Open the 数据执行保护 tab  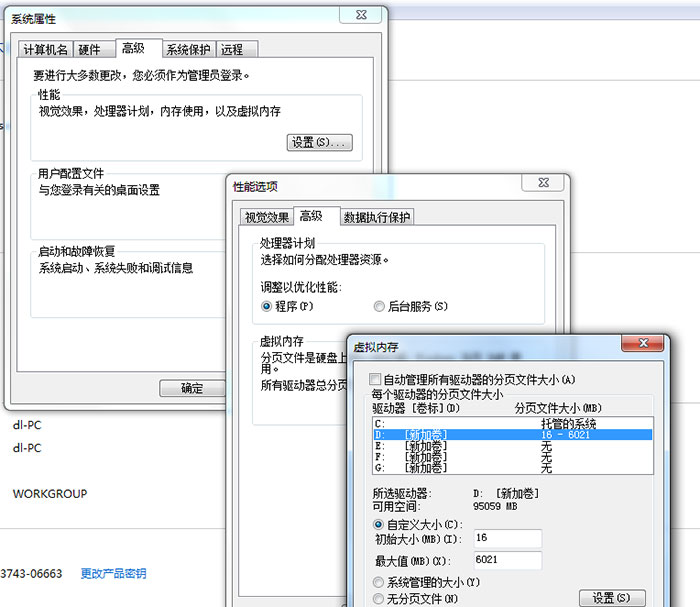(377, 218)
